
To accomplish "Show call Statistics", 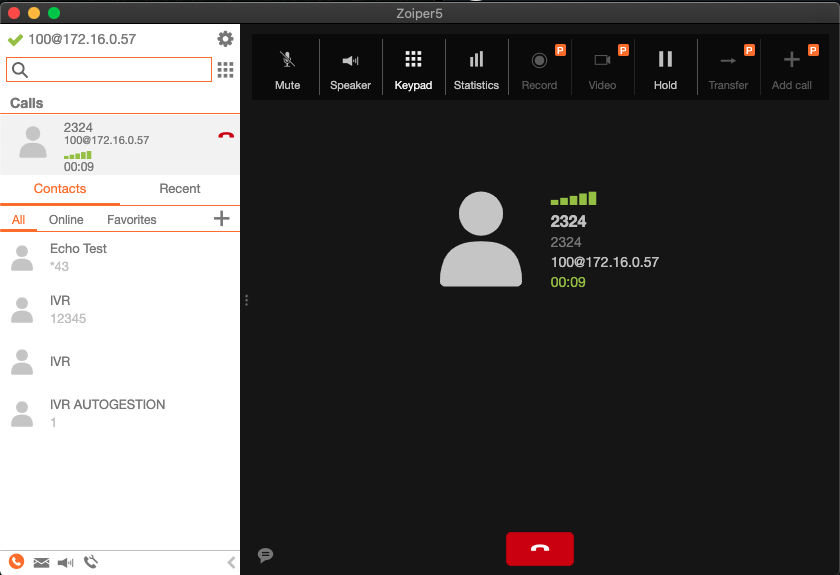I will pos(476,69).
